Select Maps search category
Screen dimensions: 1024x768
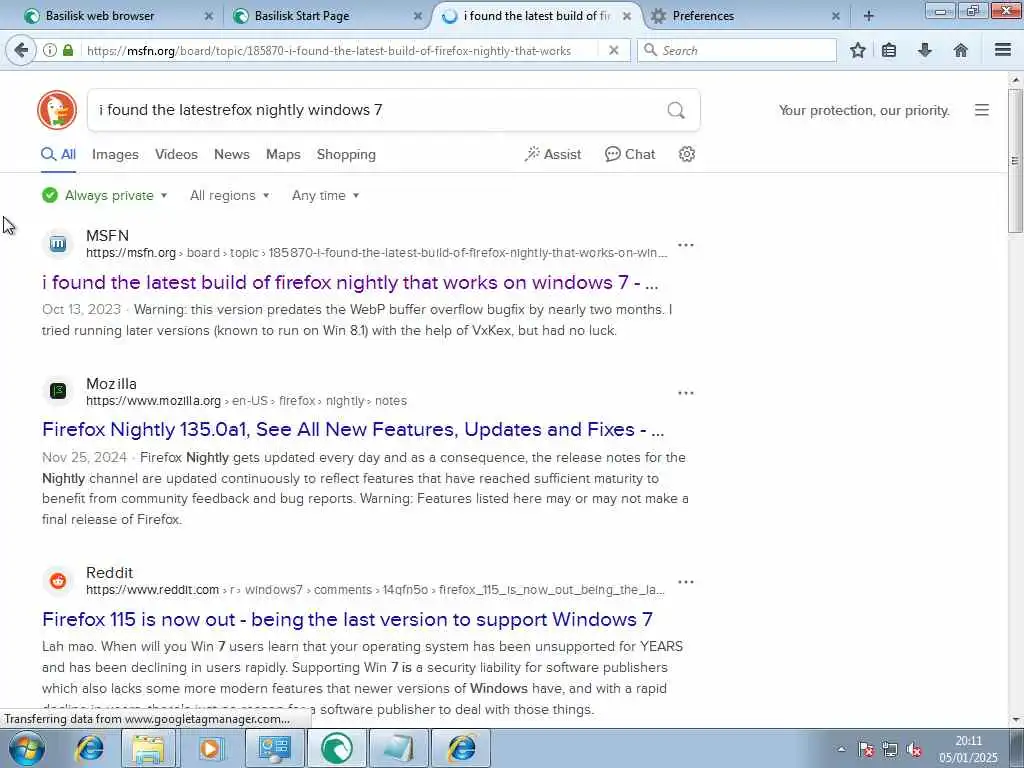click(x=283, y=155)
